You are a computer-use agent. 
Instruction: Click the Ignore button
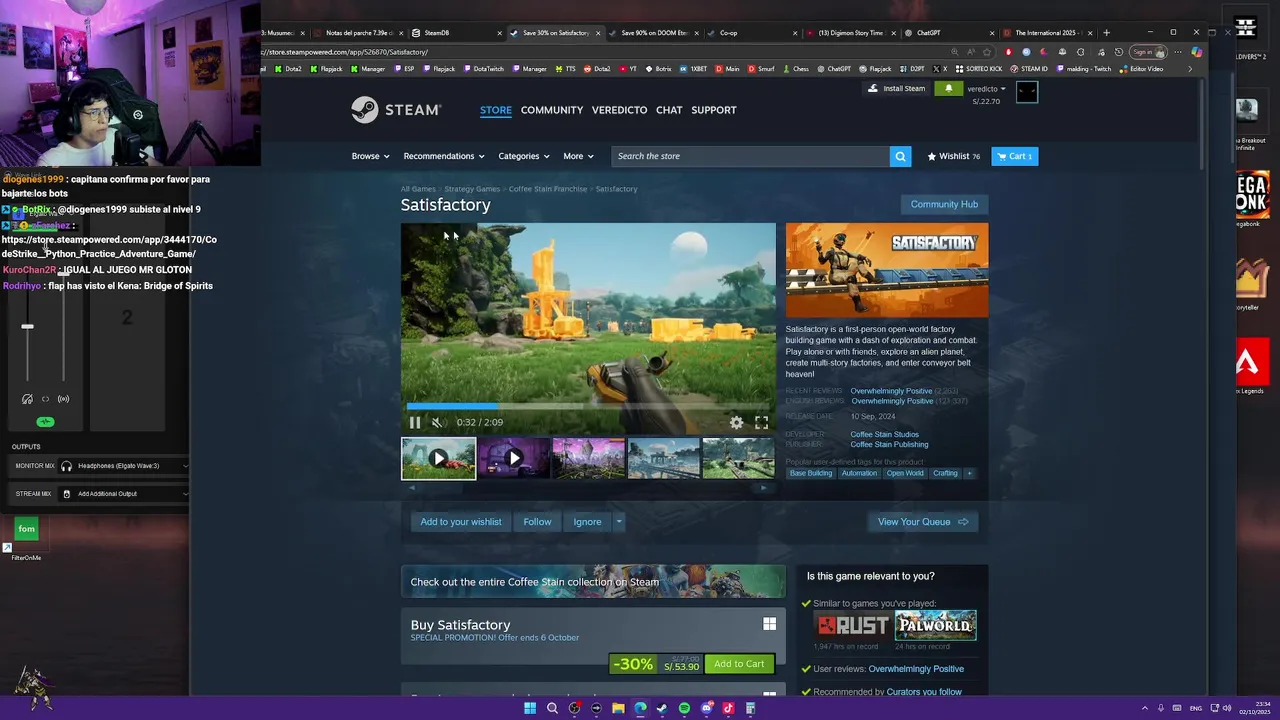tap(587, 522)
